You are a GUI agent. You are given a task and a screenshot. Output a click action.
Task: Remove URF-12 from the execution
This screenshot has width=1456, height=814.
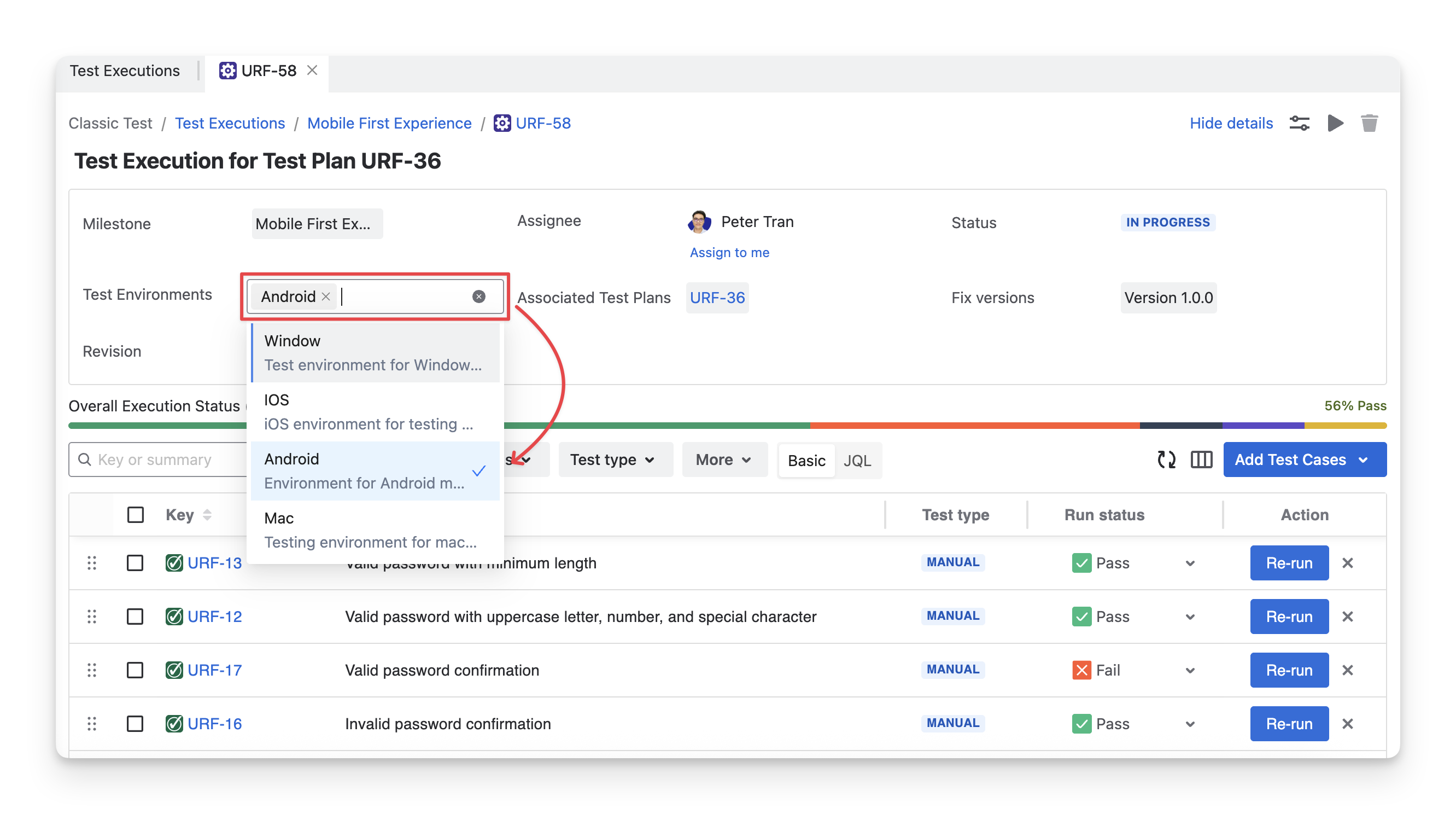(x=1348, y=617)
